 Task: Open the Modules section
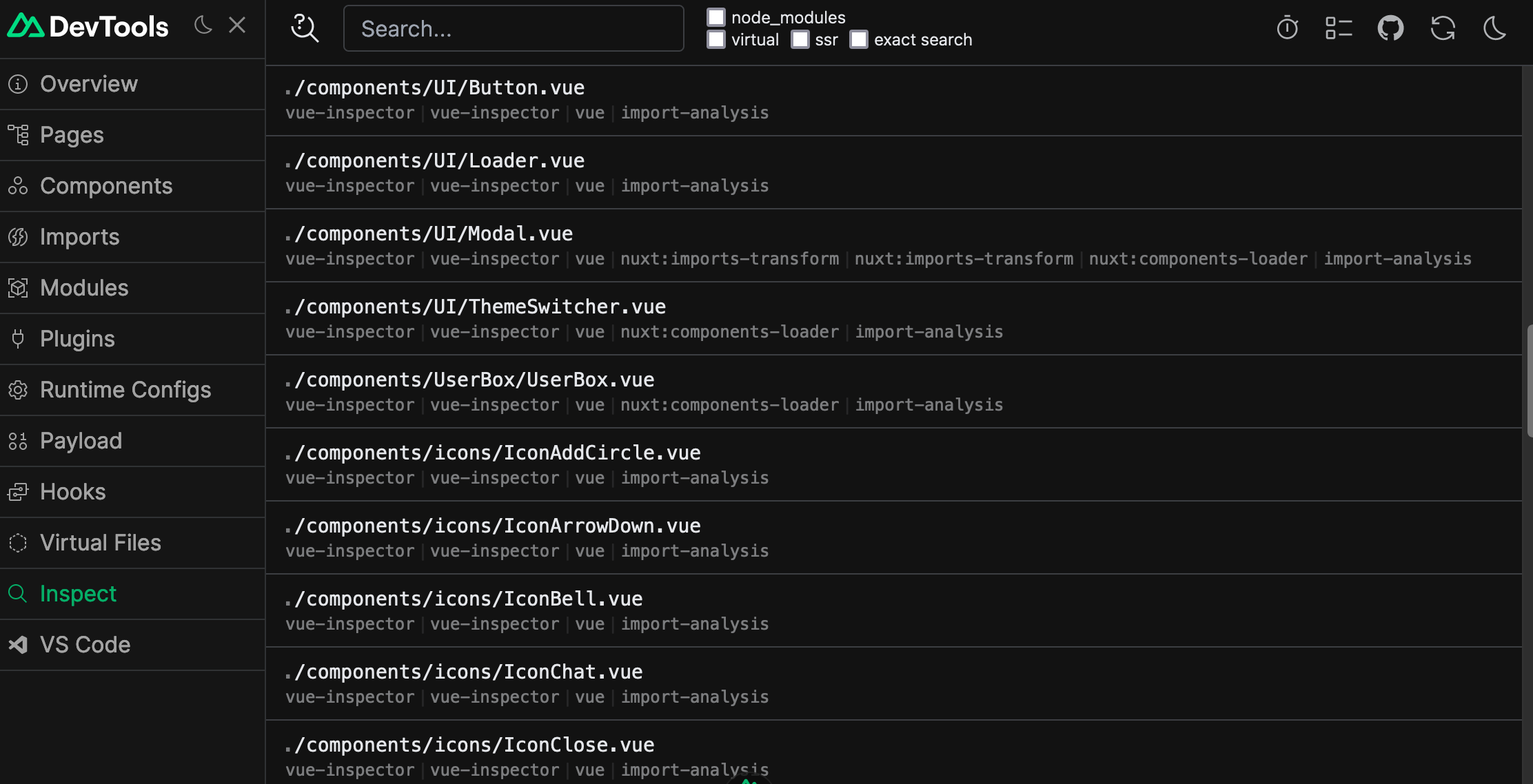(83, 287)
